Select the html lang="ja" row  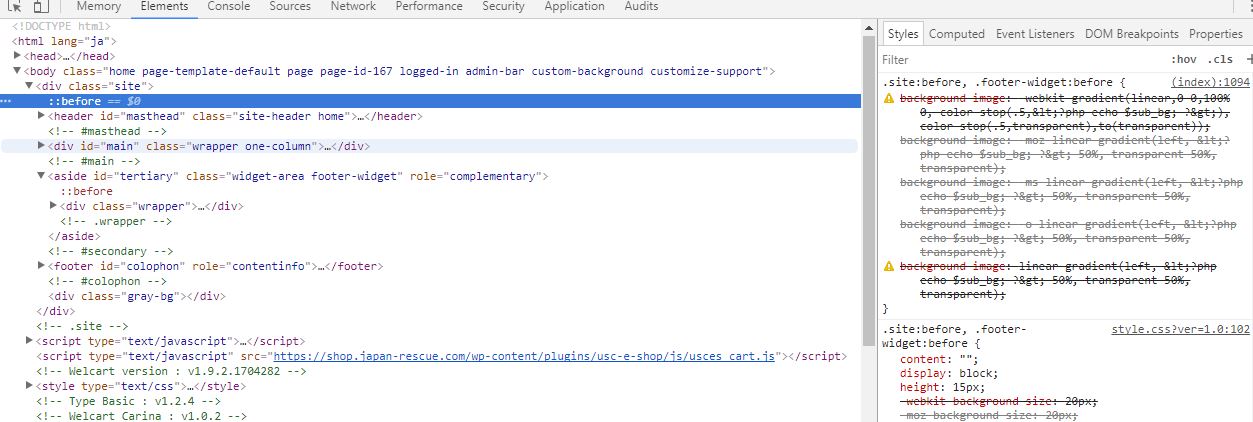coord(64,41)
